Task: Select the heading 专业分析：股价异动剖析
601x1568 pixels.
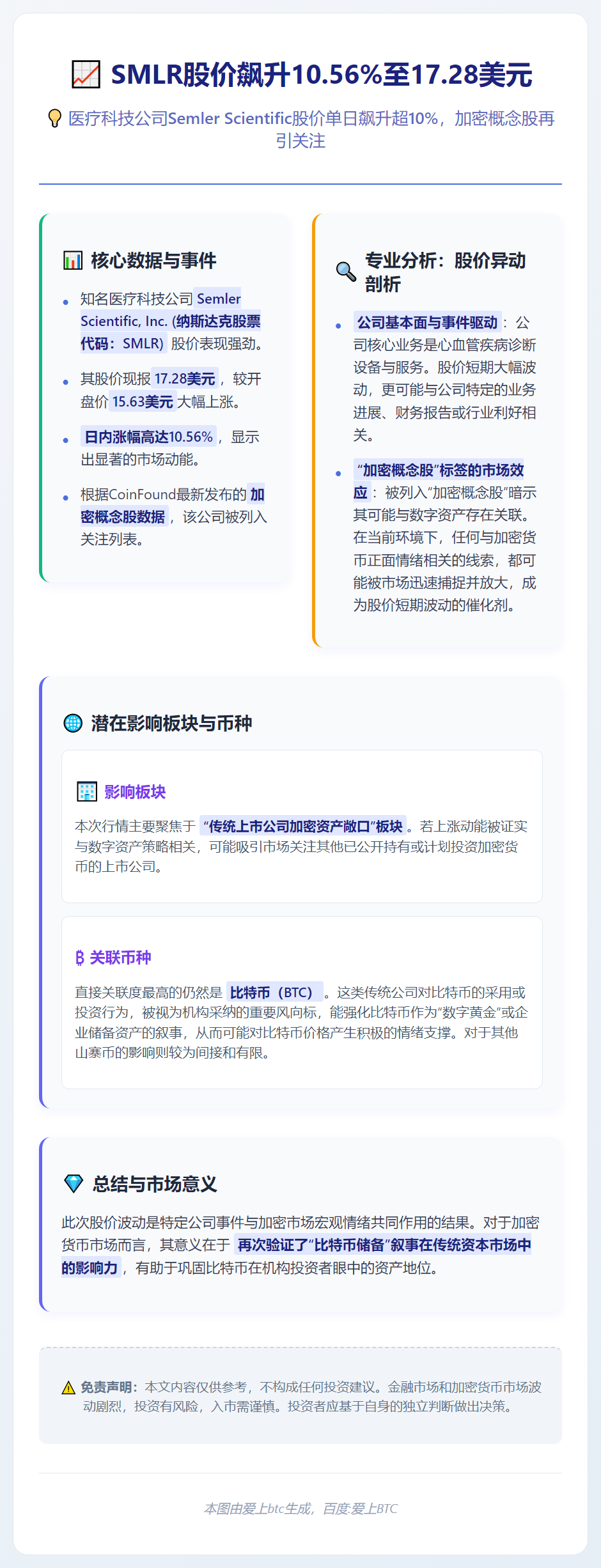Action: point(445,272)
